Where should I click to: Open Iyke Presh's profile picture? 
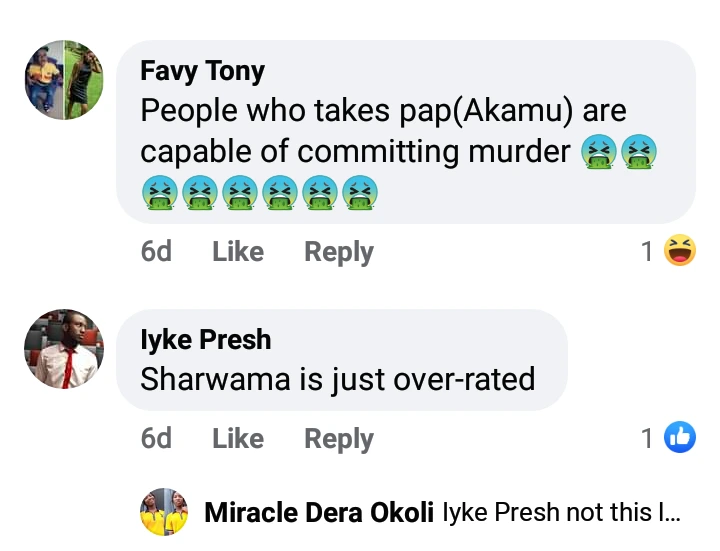pyautogui.click(x=64, y=348)
